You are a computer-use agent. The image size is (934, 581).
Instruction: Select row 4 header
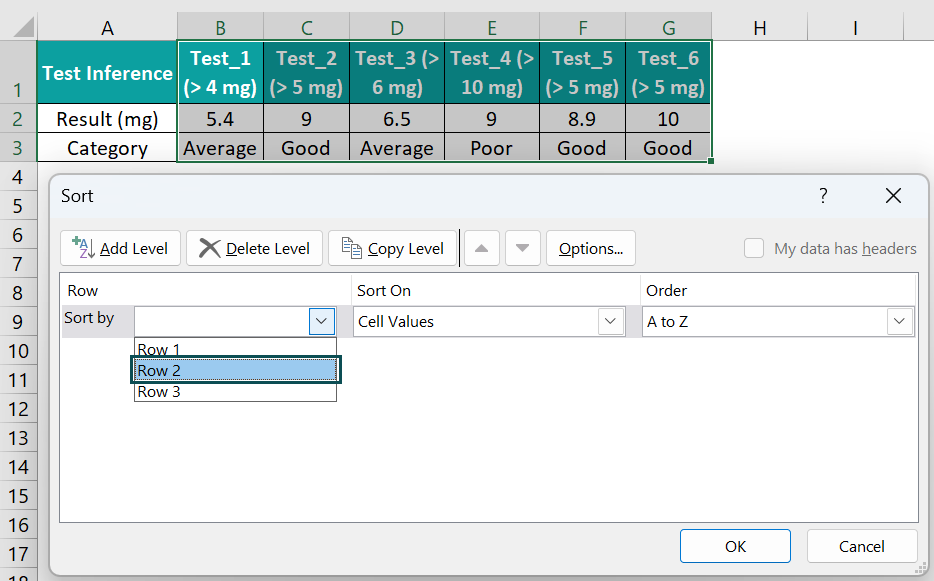pyautogui.click(x=18, y=176)
